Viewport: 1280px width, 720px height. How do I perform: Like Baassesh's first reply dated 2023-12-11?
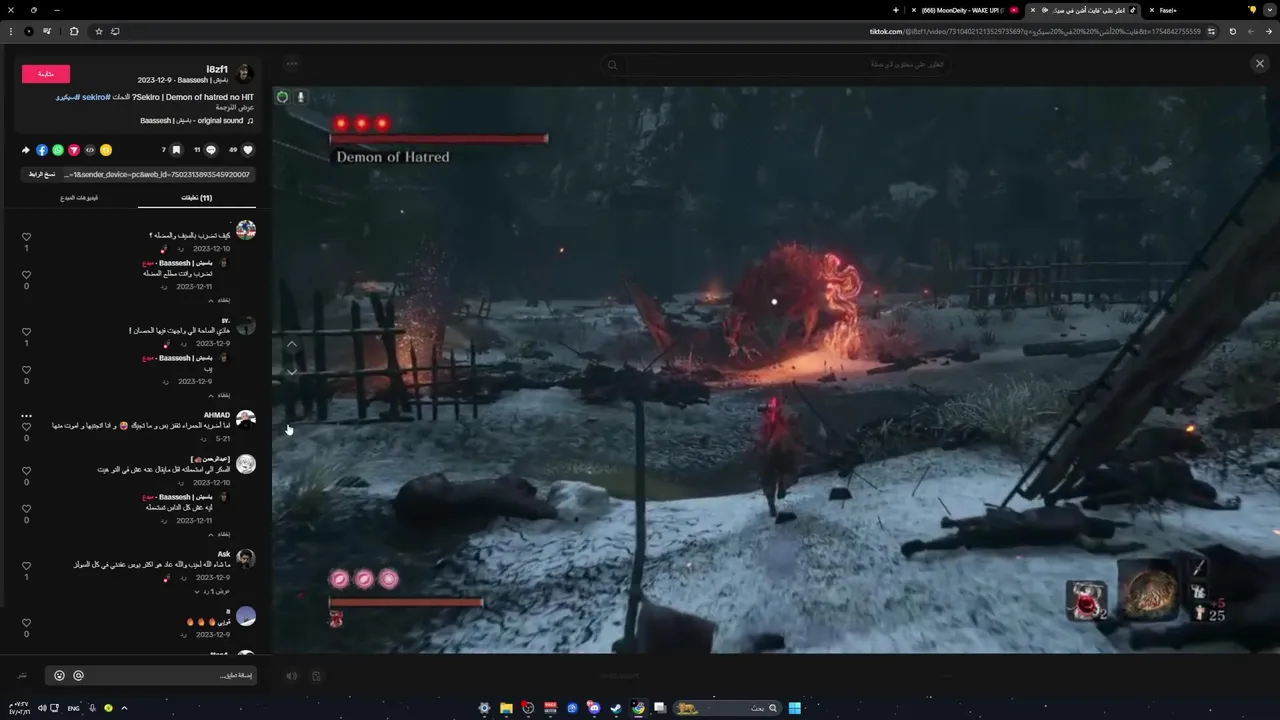click(x=26, y=275)
